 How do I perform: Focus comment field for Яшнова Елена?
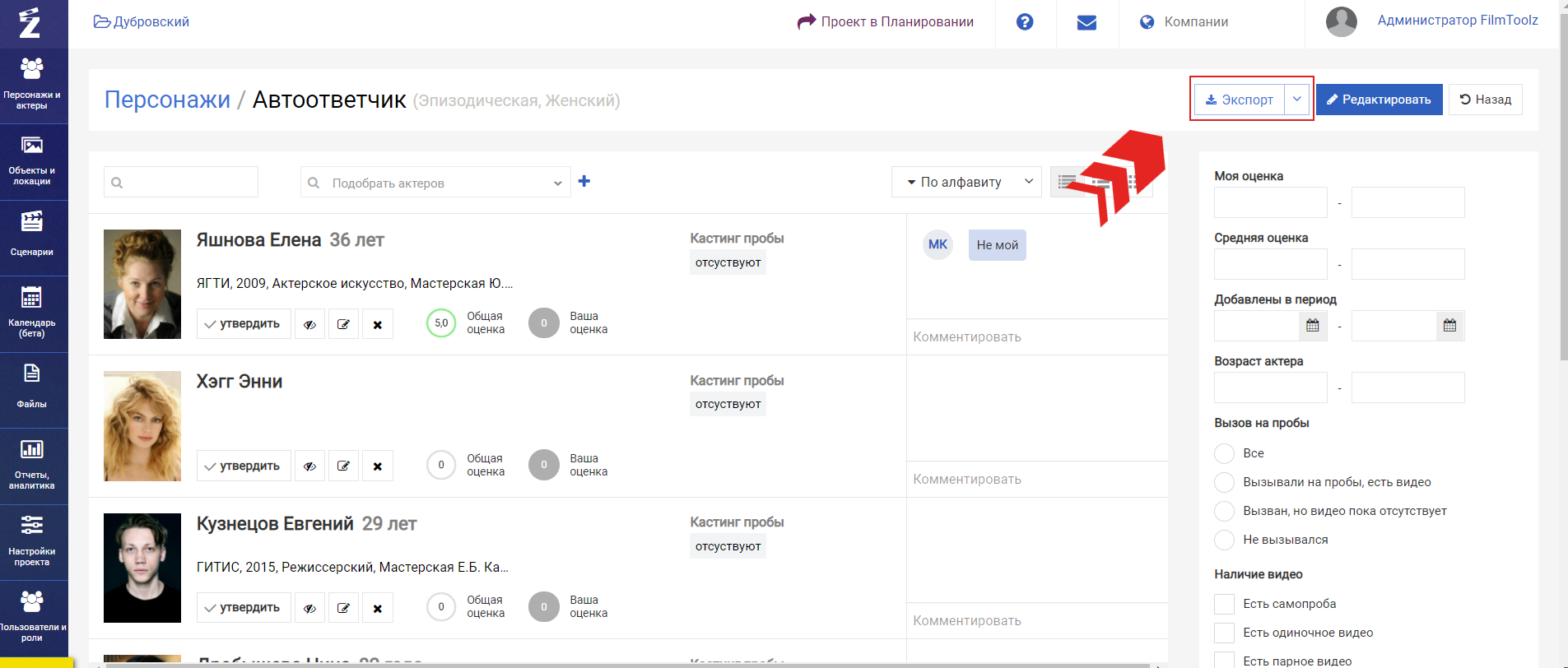(1037, 337)
